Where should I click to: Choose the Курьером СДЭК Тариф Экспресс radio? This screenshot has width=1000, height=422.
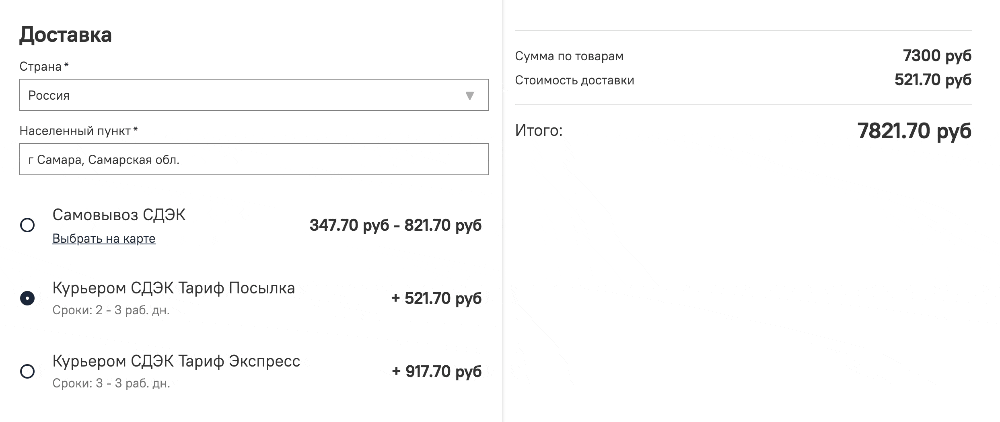tap(28, 372)
